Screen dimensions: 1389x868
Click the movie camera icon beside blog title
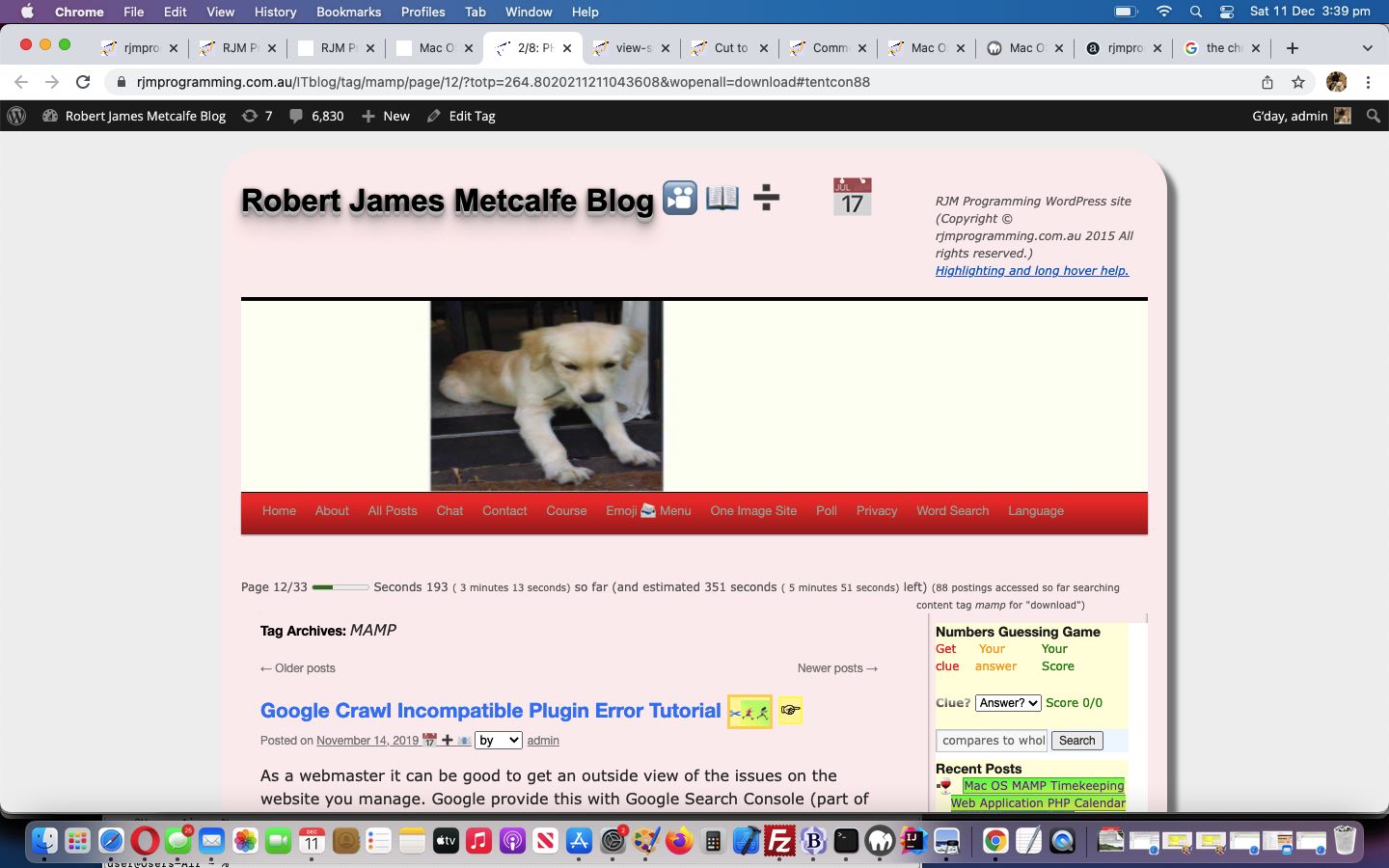[x=680, y=198]
